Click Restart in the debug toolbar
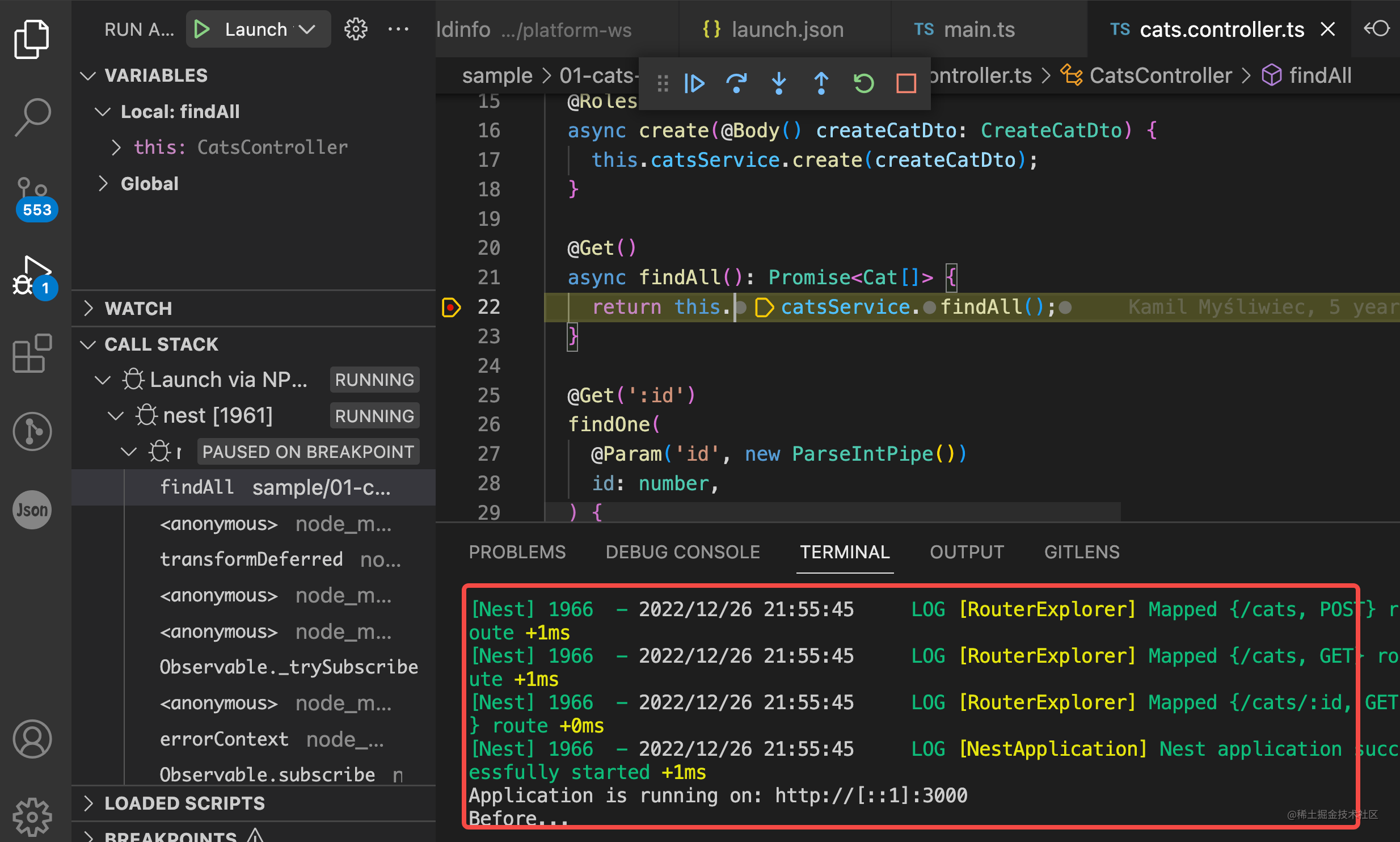 863,84
